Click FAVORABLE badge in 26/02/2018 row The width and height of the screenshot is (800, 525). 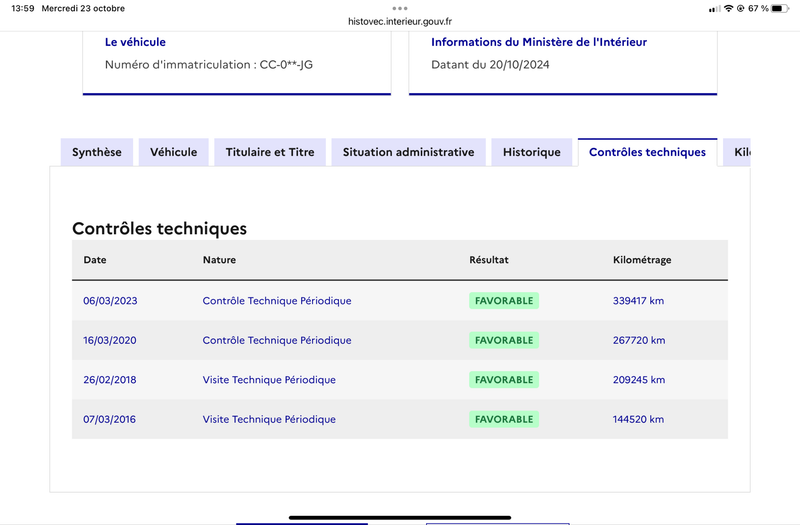coord(504,380)
